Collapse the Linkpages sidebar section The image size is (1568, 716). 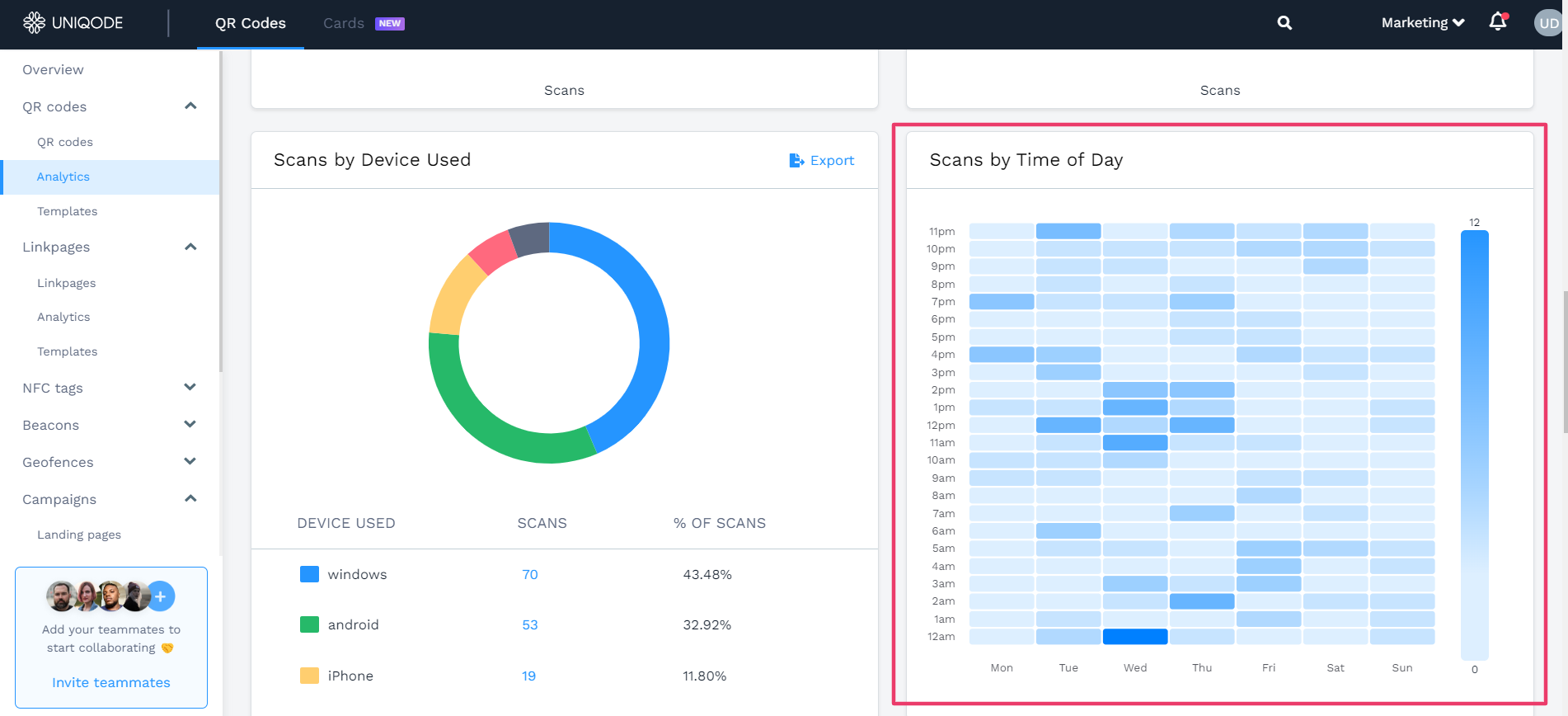pos(190,247)
